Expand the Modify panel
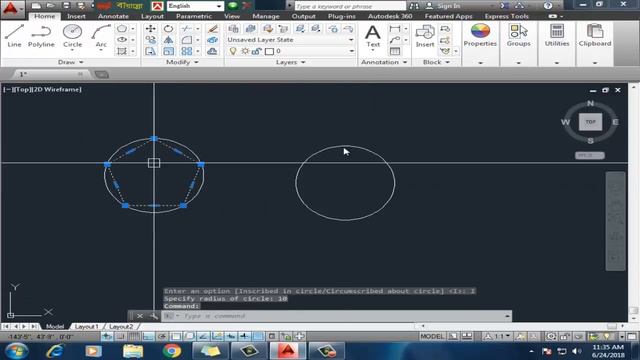The image size is (640, 360). click(182, 62)
